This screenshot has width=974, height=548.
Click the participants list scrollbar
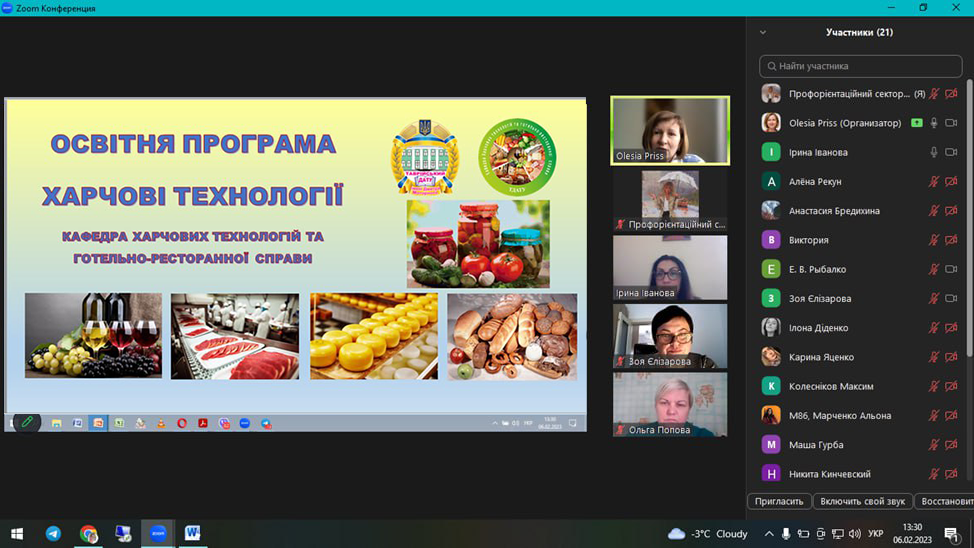coord(969,217)
